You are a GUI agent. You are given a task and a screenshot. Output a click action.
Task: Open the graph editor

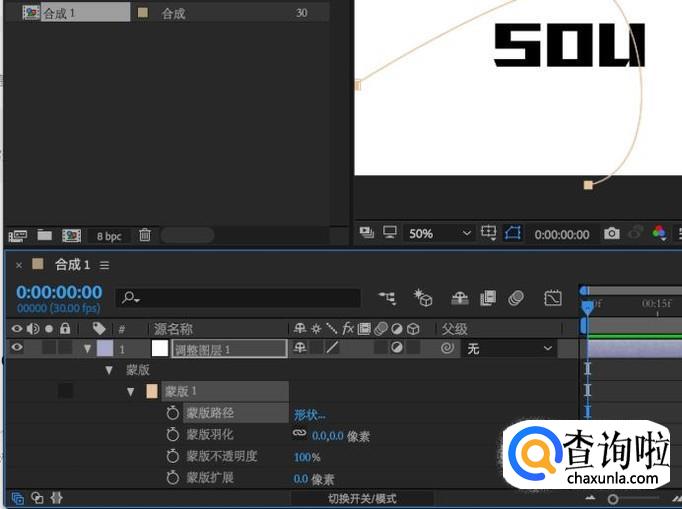(553, 298)
